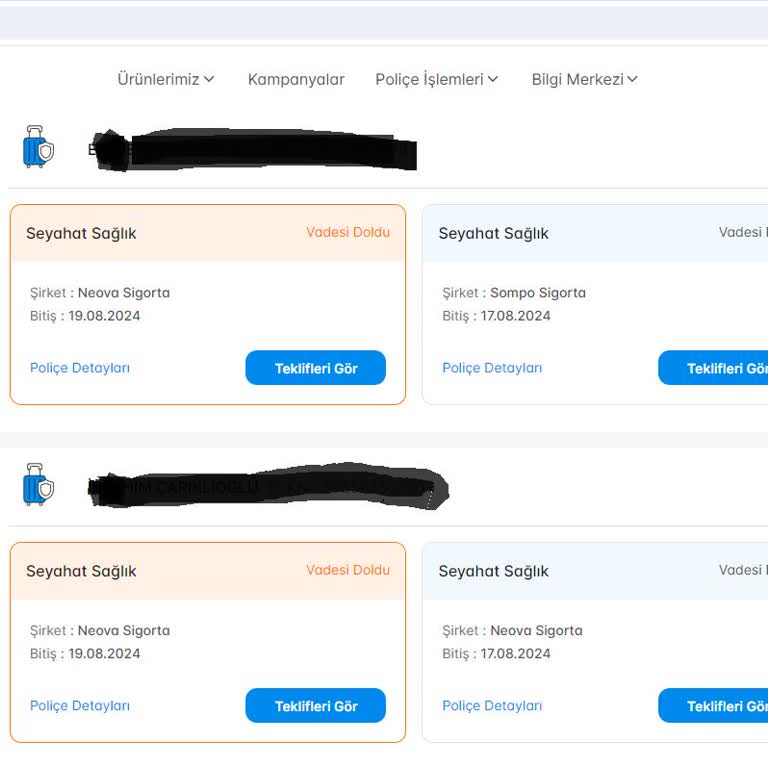Open Poliçe Detayları on the expired Neova card in the lower row
Viewport: 768px width, 768px height.
(80, 706)
